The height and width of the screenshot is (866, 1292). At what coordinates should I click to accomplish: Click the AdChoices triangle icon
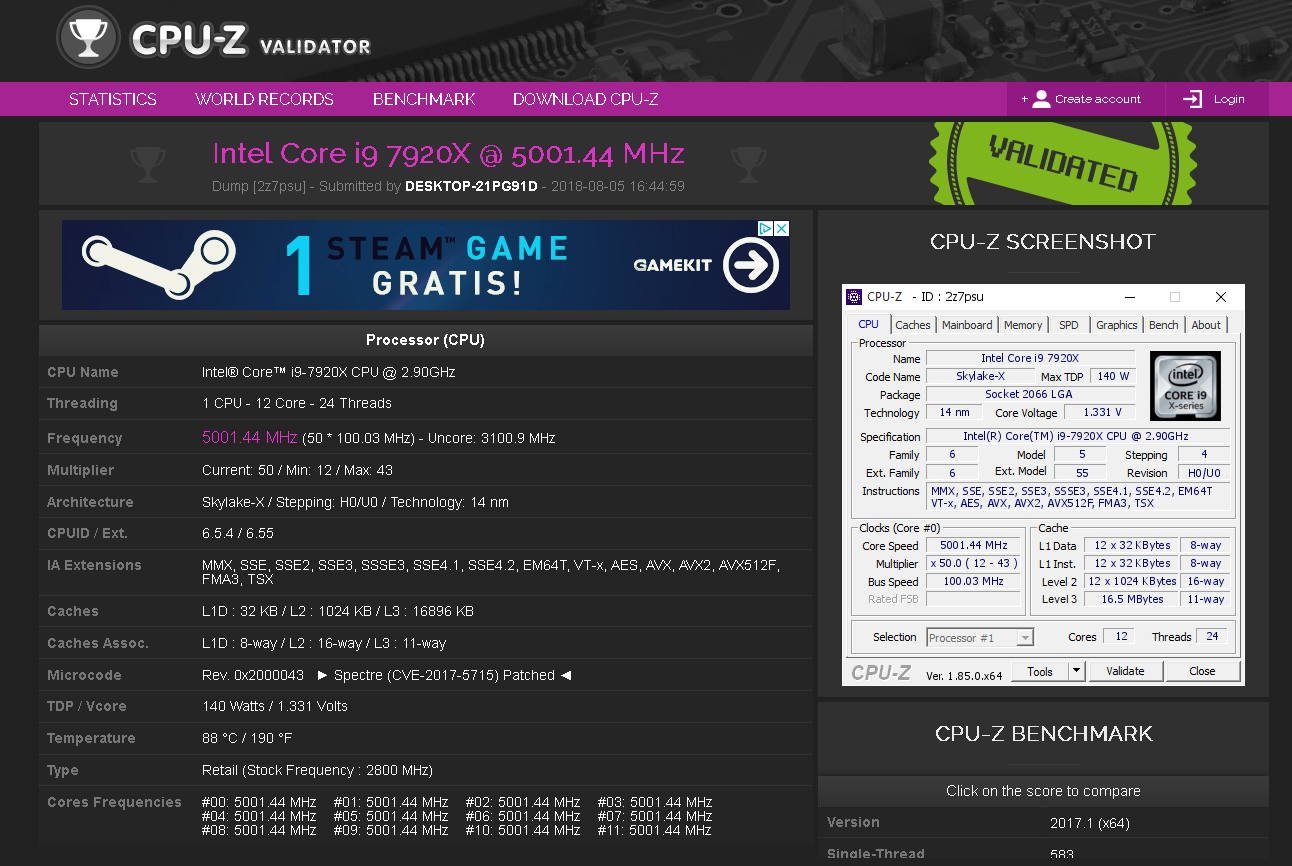[x=766, y=229]
